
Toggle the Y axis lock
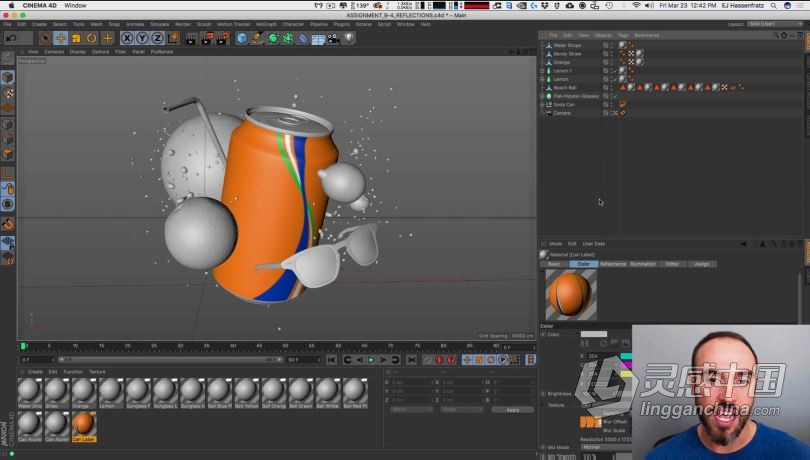coord(142,38)
